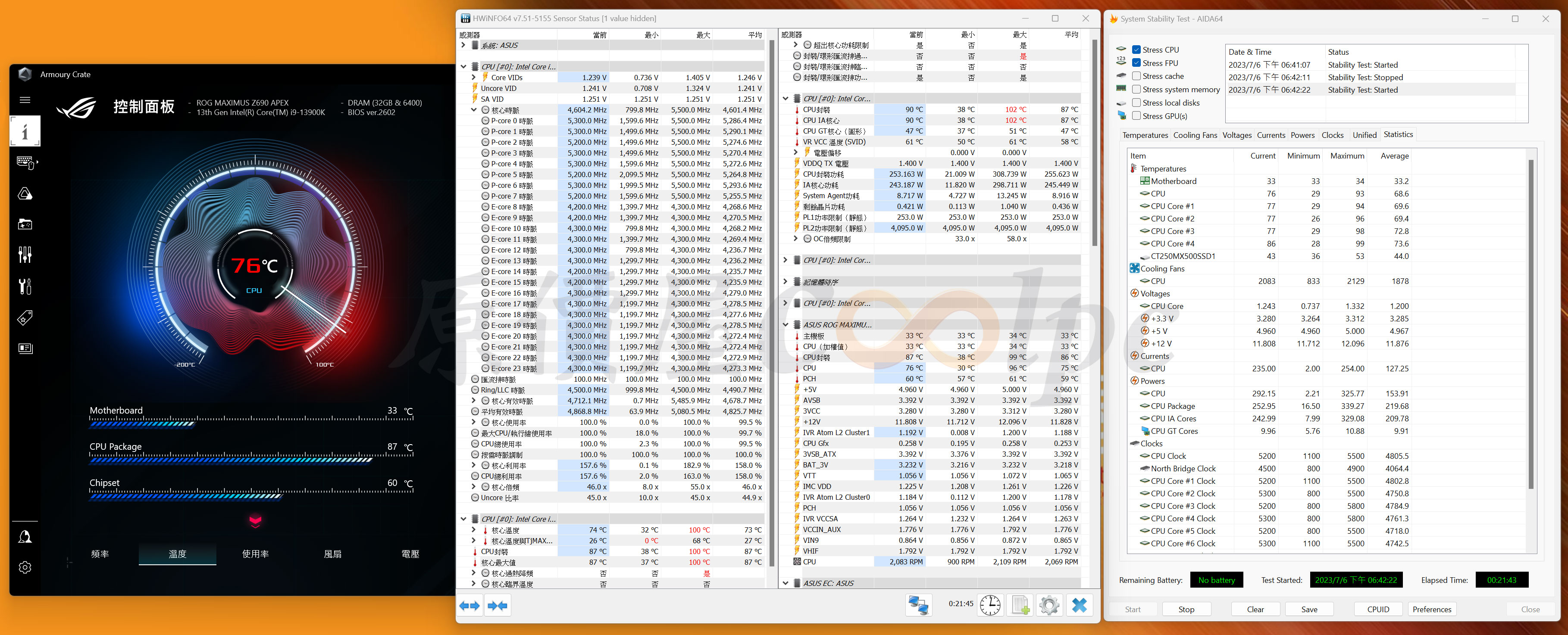
Task: Collapse the ASUS ROG MAXIMU... sensor group
Action: (x=785, y=325)
